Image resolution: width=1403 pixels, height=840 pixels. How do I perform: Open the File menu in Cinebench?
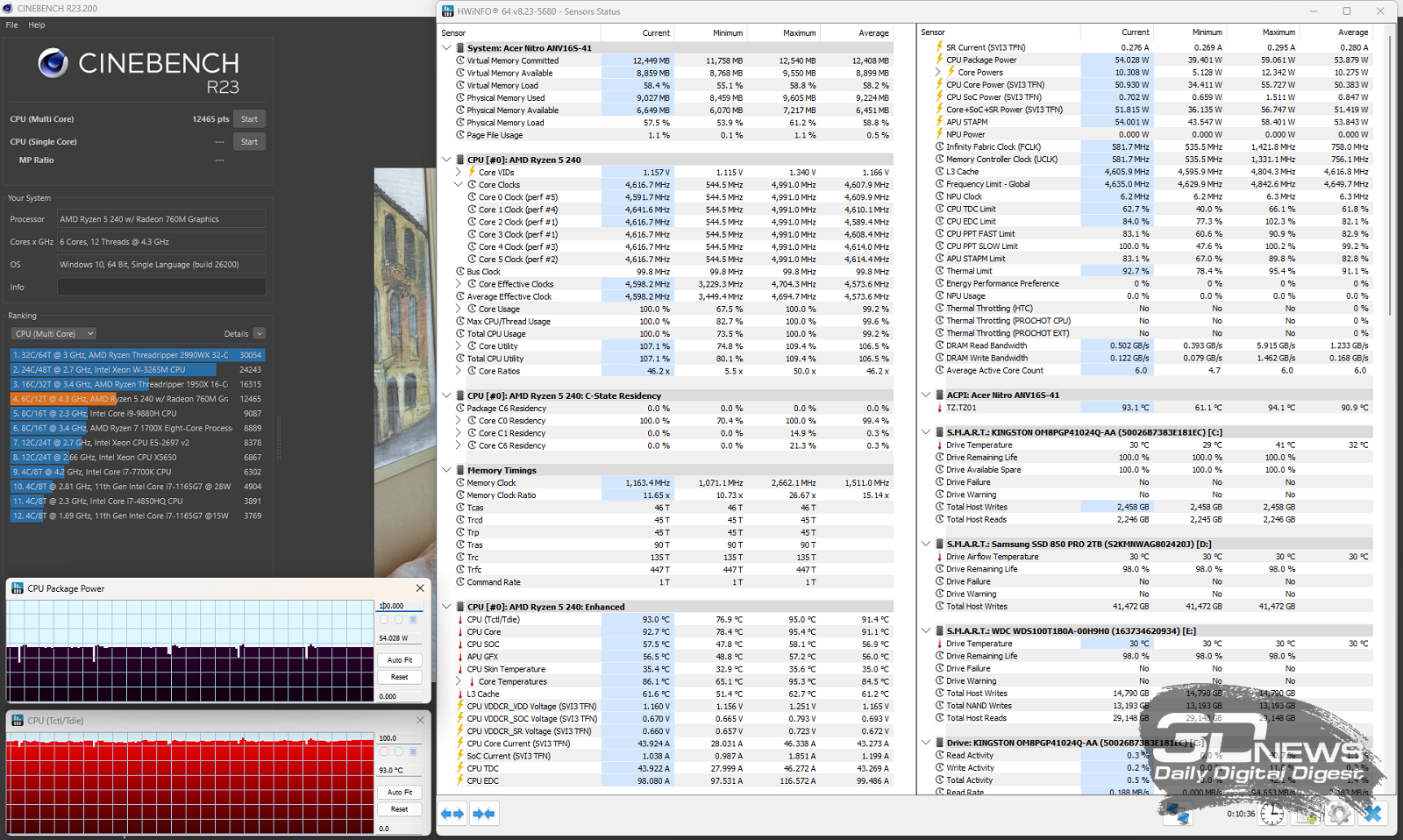tap(11, 25)
